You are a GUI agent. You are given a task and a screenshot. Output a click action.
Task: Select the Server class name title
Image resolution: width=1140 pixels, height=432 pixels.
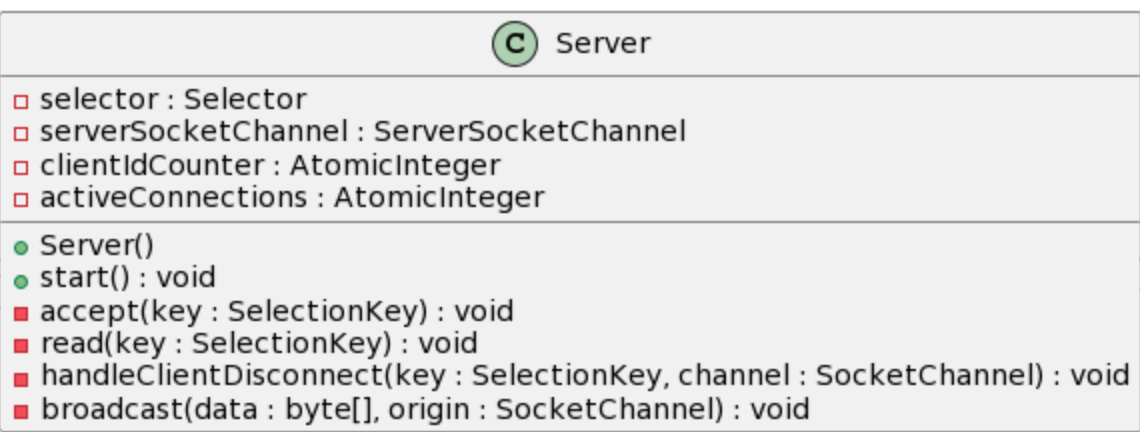602,44
